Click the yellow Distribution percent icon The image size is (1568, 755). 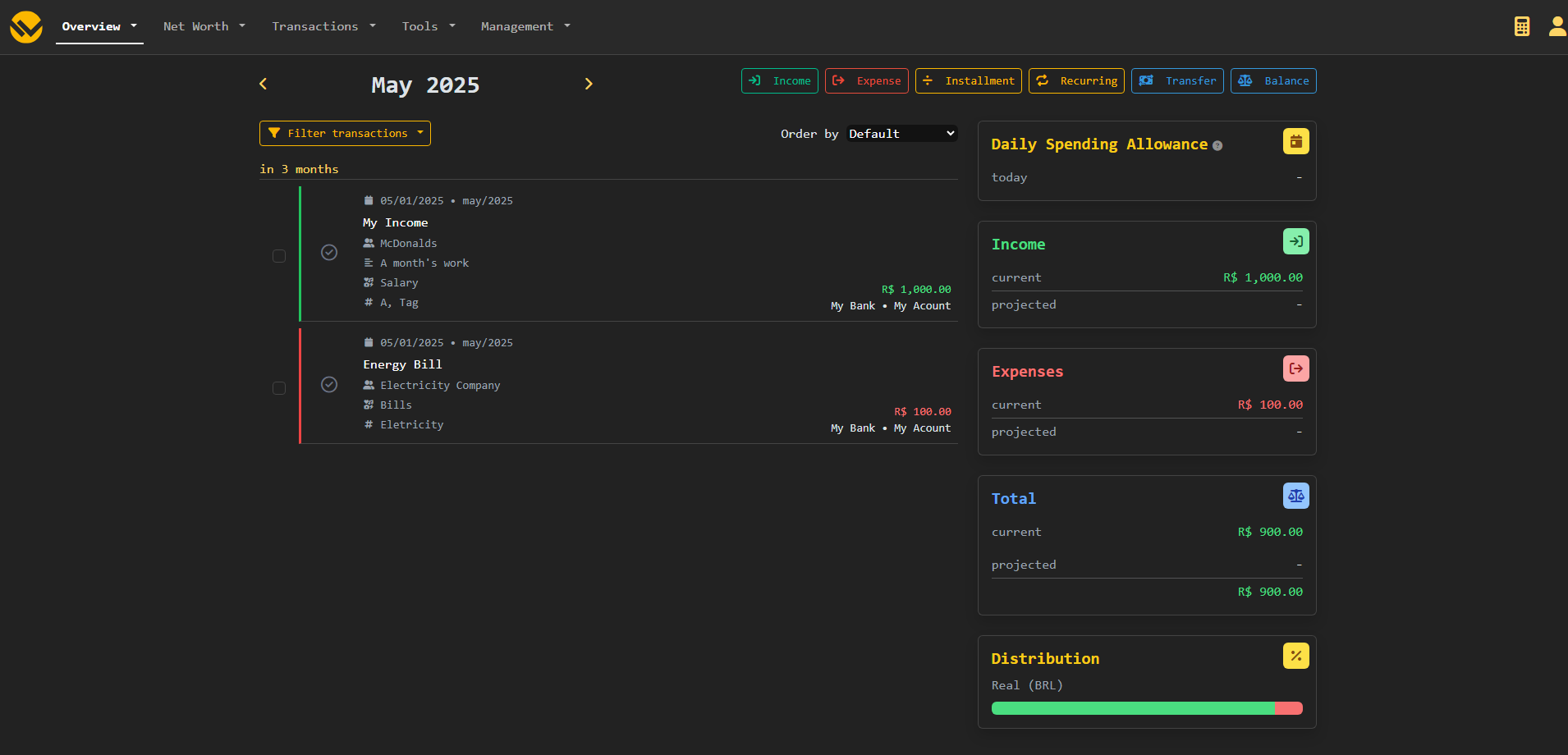coord(1295,656)
